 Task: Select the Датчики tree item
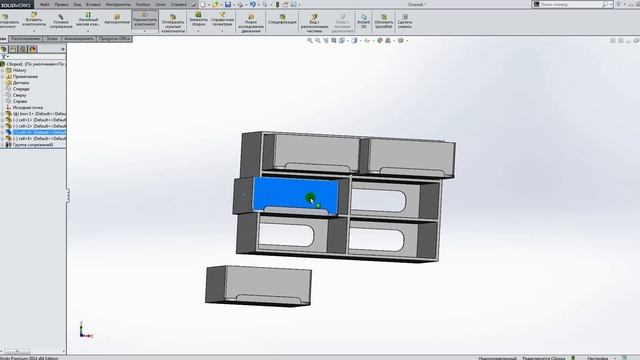(x=20, y=82)
